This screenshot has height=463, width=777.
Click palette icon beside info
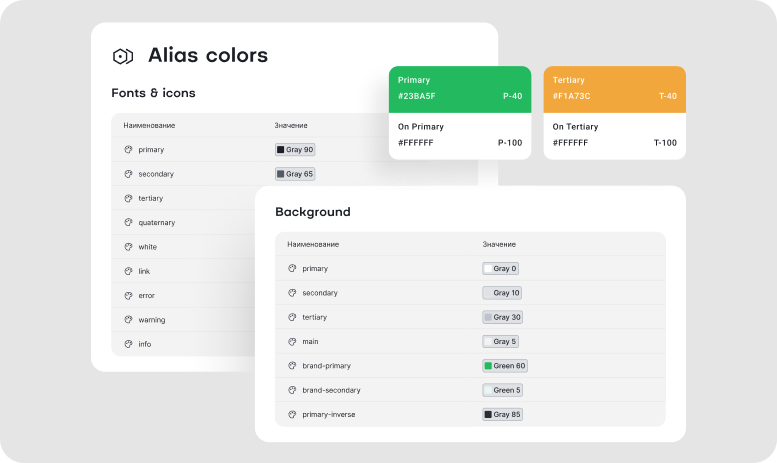(x=128, y=344)
